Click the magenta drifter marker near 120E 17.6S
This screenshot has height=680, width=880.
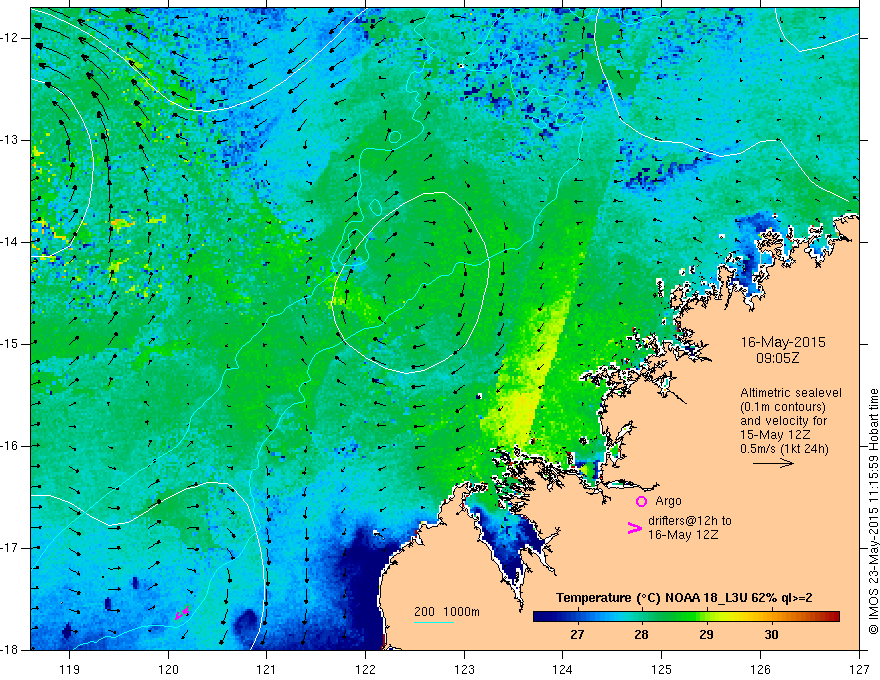[182, 613]
